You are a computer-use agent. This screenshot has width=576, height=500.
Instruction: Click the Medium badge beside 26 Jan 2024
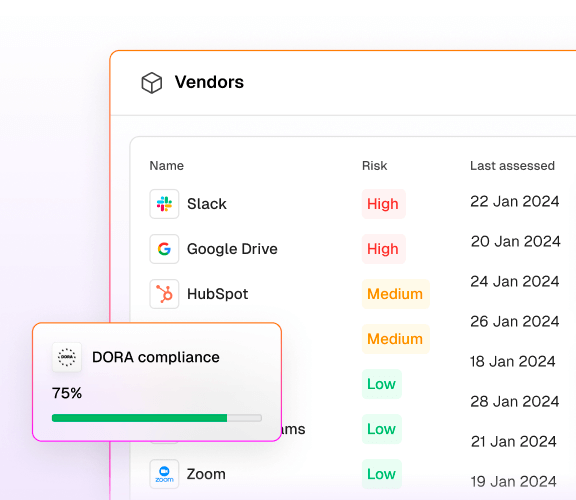(396, 339)
